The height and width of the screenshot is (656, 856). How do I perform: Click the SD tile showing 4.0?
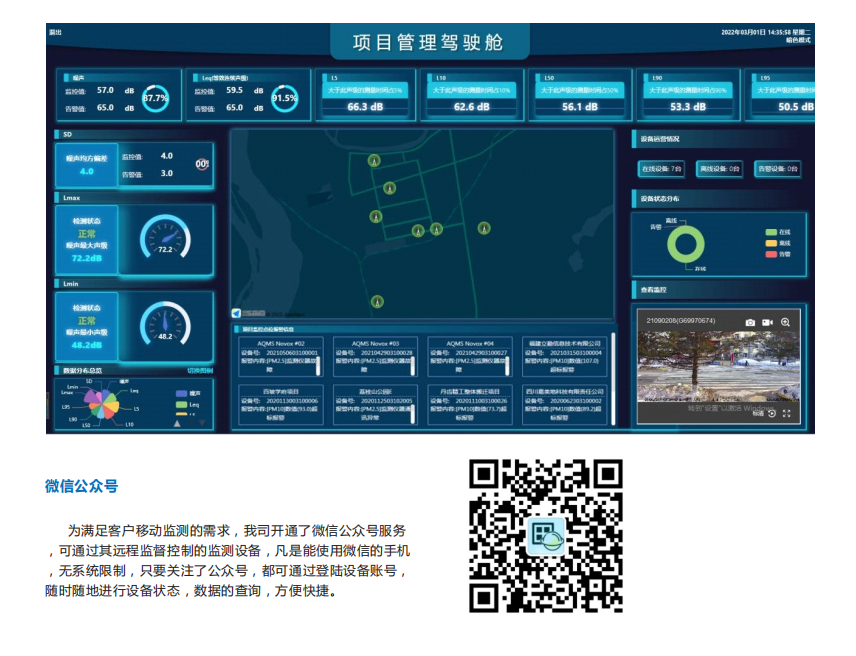tap(86, 165)
